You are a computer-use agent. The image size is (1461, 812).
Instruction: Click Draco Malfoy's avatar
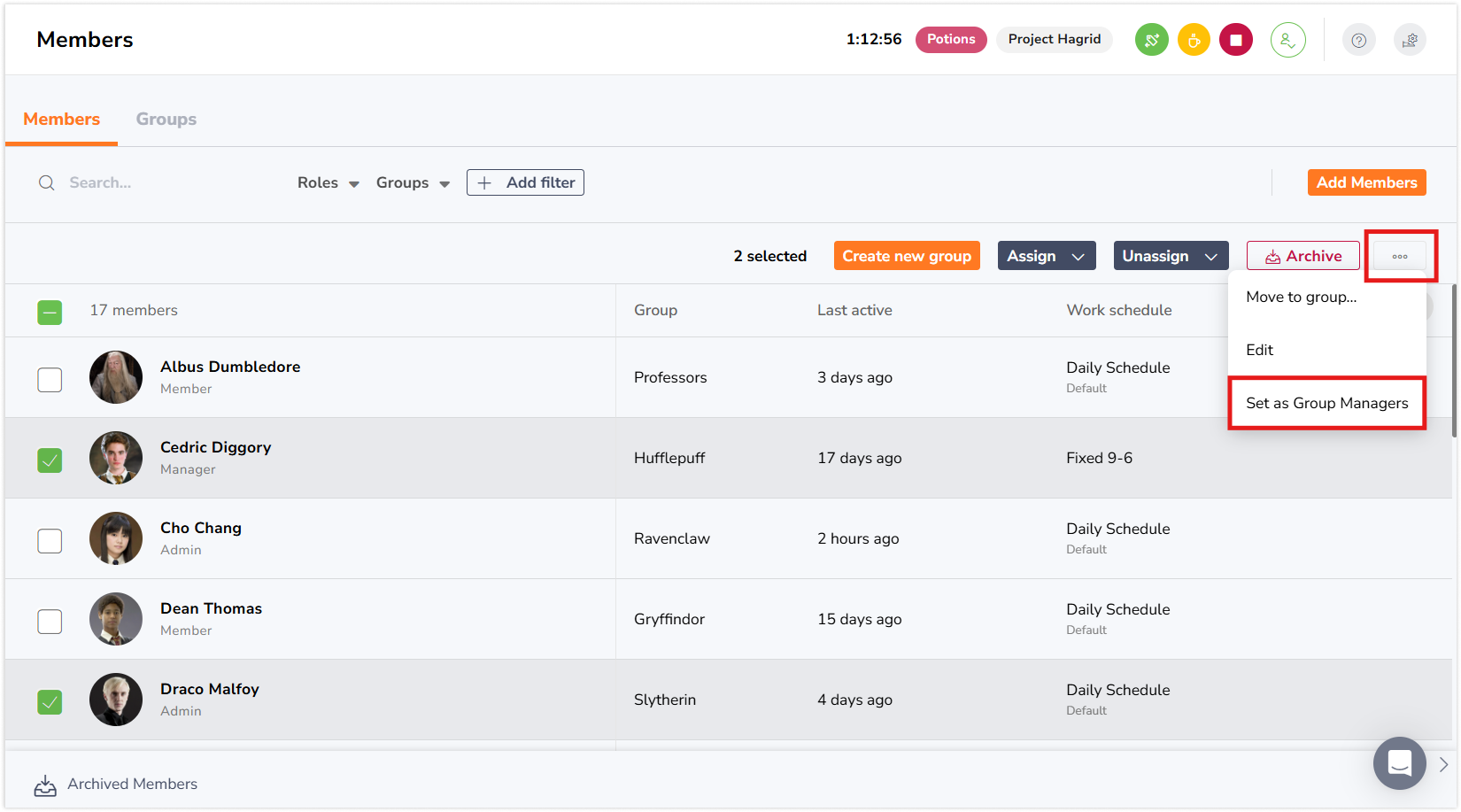tap(116, 700)
